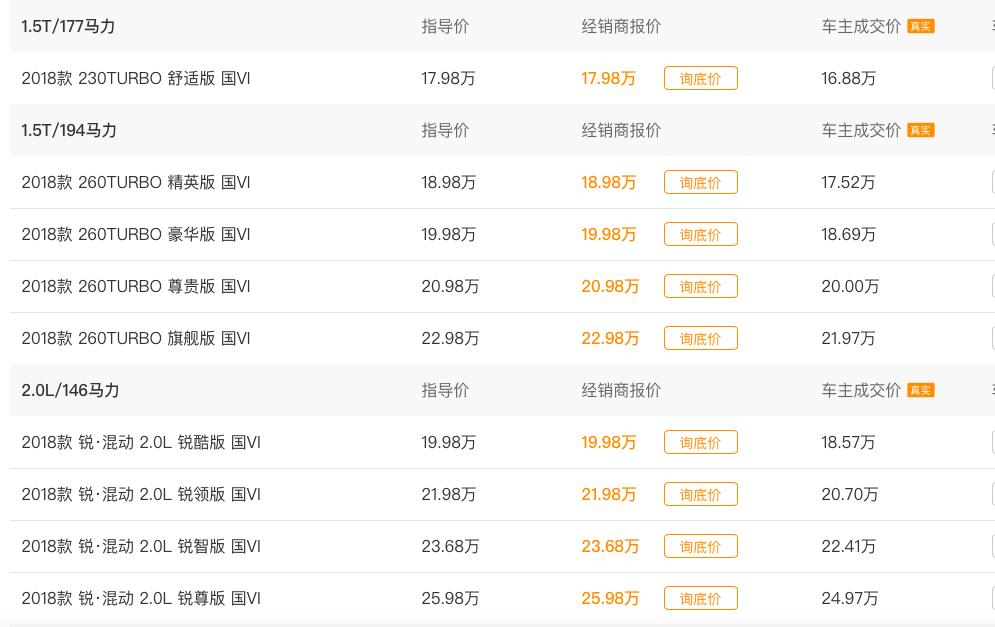995x627 pixels.
Task: Open the 2018款 230TURBO 舒适版 model link
Action: 136,78
